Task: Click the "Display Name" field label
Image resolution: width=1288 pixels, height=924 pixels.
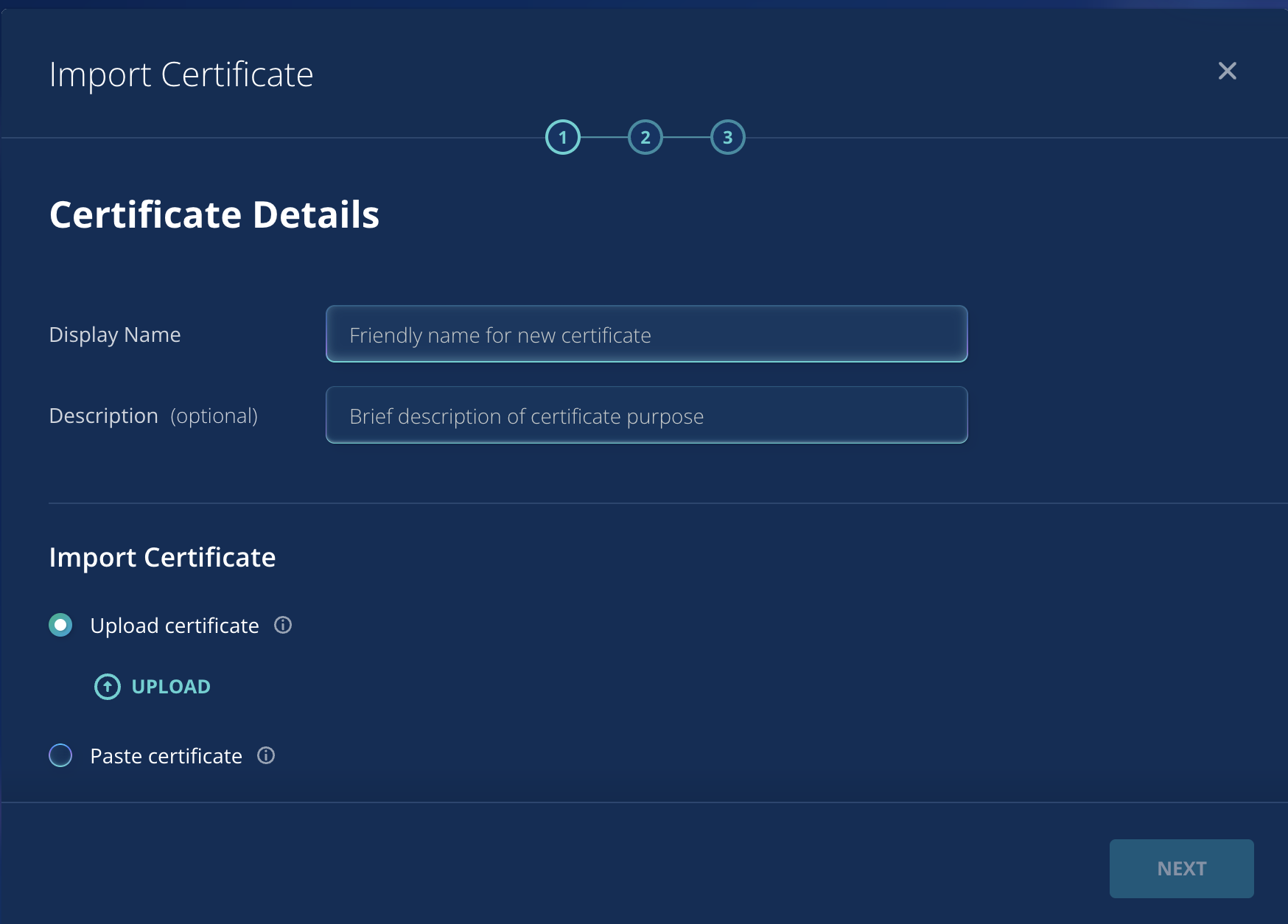Action: [x=115, y=335]
